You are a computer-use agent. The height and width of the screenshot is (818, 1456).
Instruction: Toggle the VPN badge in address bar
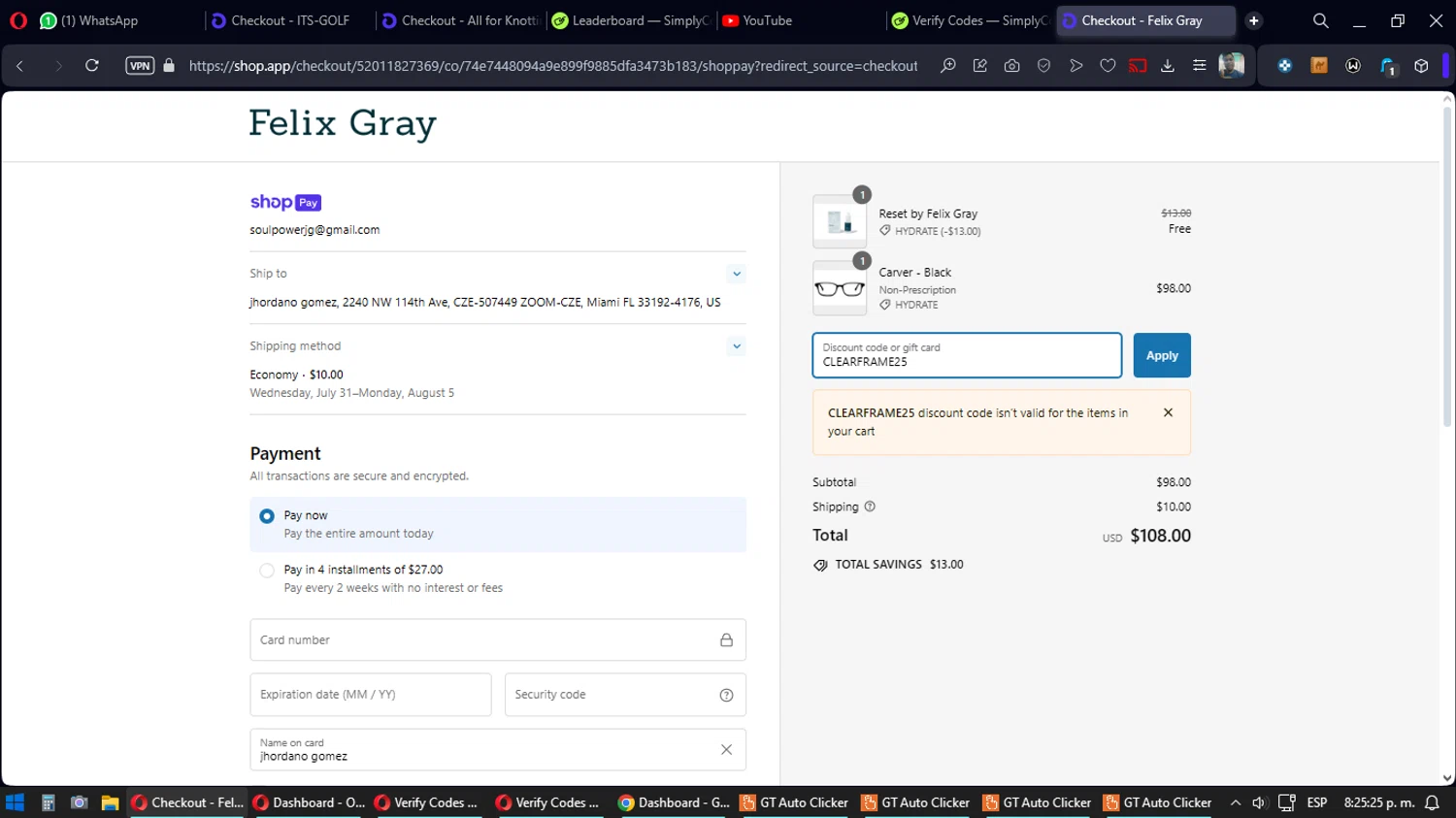click(x=140, y=66)
